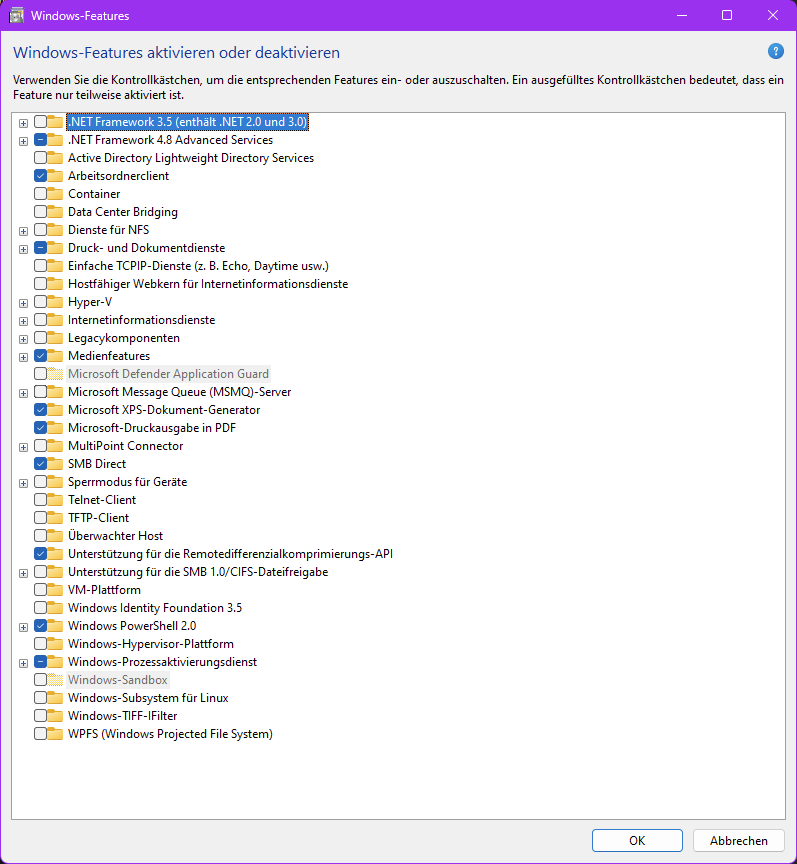Check the VM-Plattform checkbox
Image resolution: width=797 pixels, height=864 pixels.
point(40,590)
